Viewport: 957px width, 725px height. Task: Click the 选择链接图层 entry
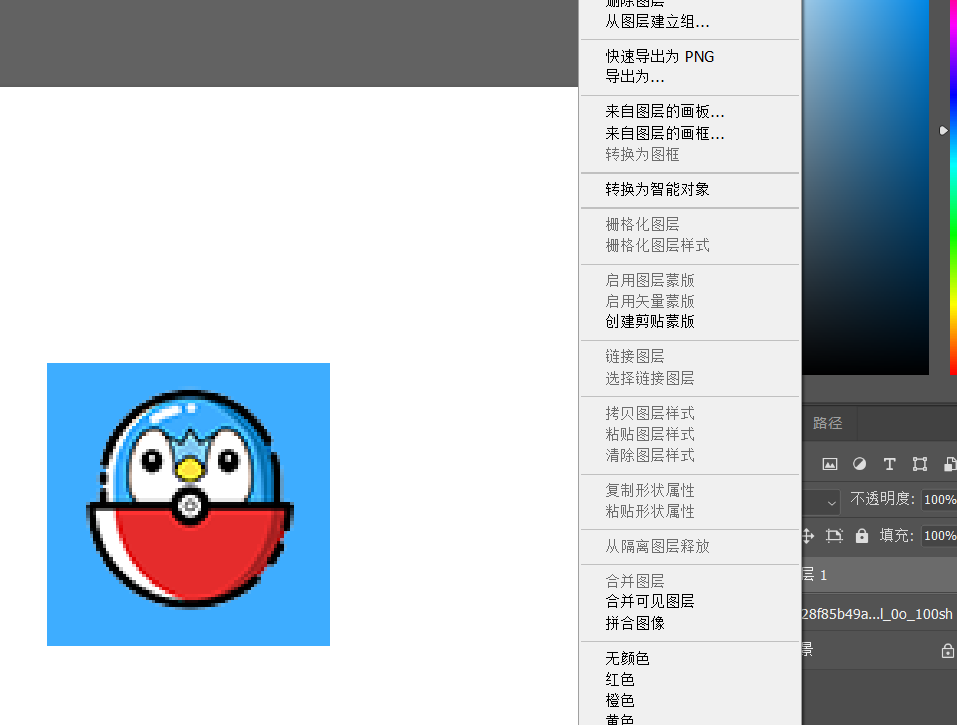pyautogui.click(x=650, y=378)
